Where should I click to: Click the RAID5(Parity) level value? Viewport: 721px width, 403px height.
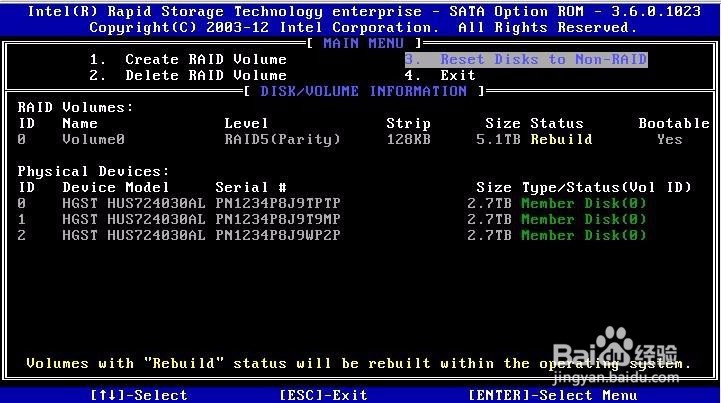(282, 139)
